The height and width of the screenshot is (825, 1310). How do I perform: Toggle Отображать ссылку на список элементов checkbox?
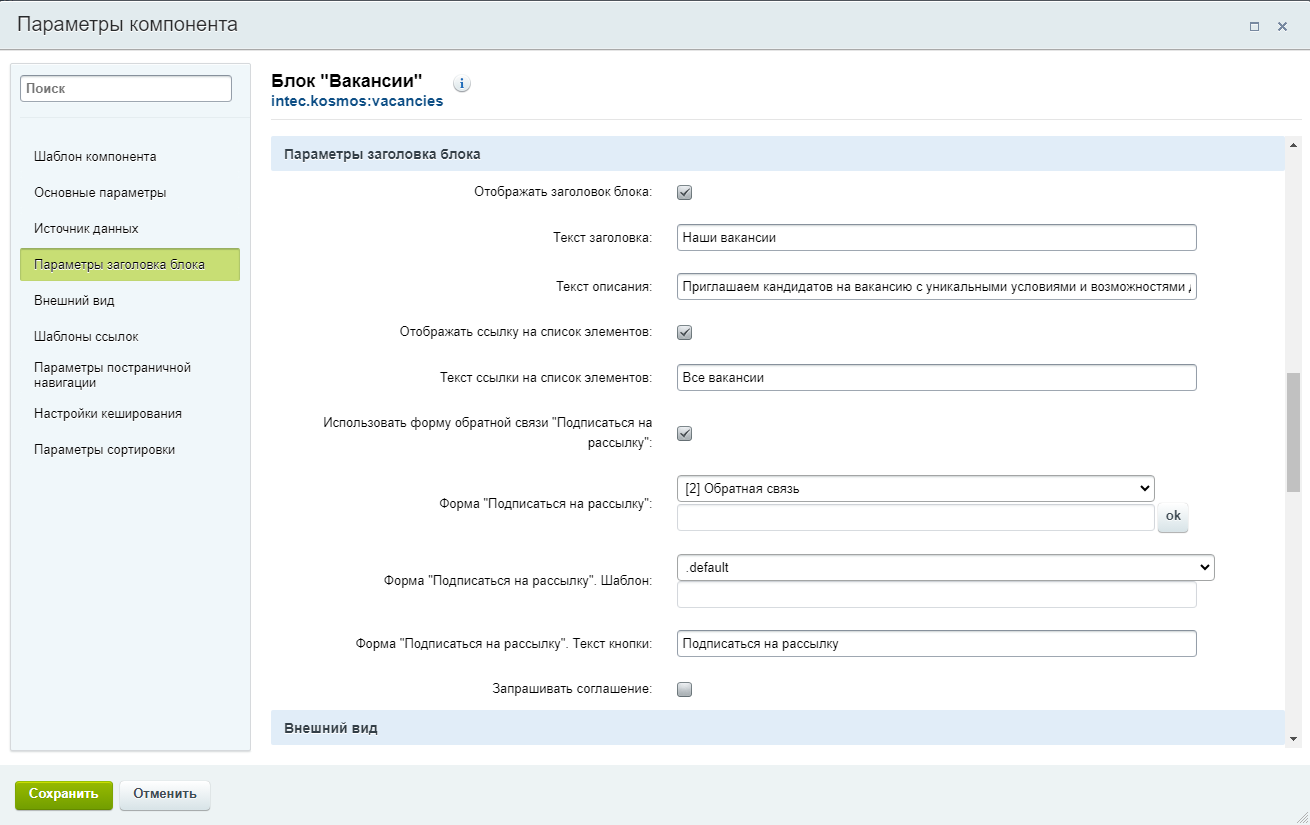point(685,332)
